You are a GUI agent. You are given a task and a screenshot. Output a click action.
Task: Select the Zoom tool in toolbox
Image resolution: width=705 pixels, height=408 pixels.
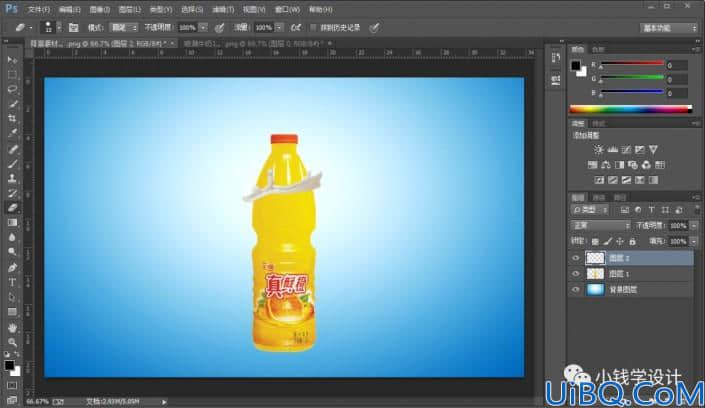coord(12,342)
